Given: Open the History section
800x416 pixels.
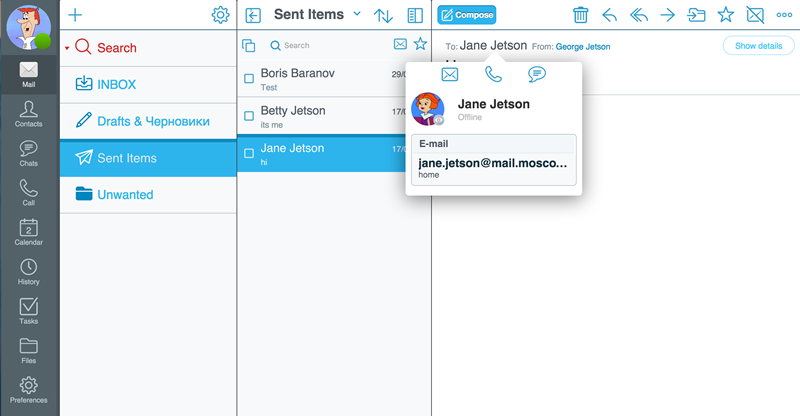Looking at the screenshot, I should 29,272.
